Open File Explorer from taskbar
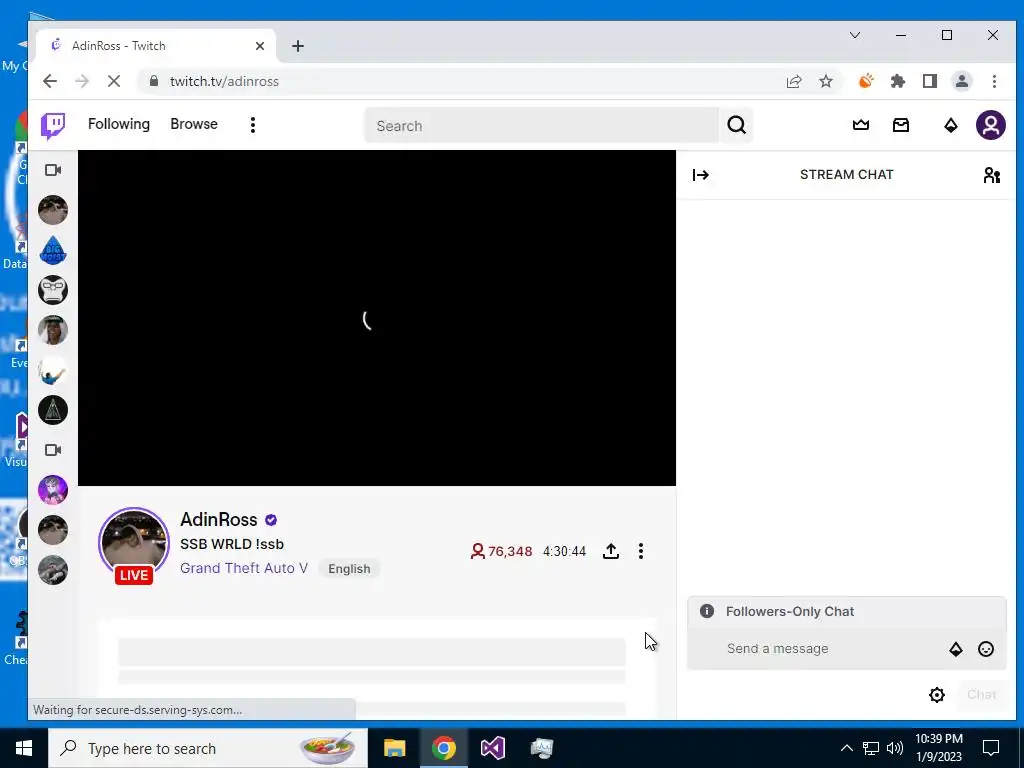 [x=394, y=748]
